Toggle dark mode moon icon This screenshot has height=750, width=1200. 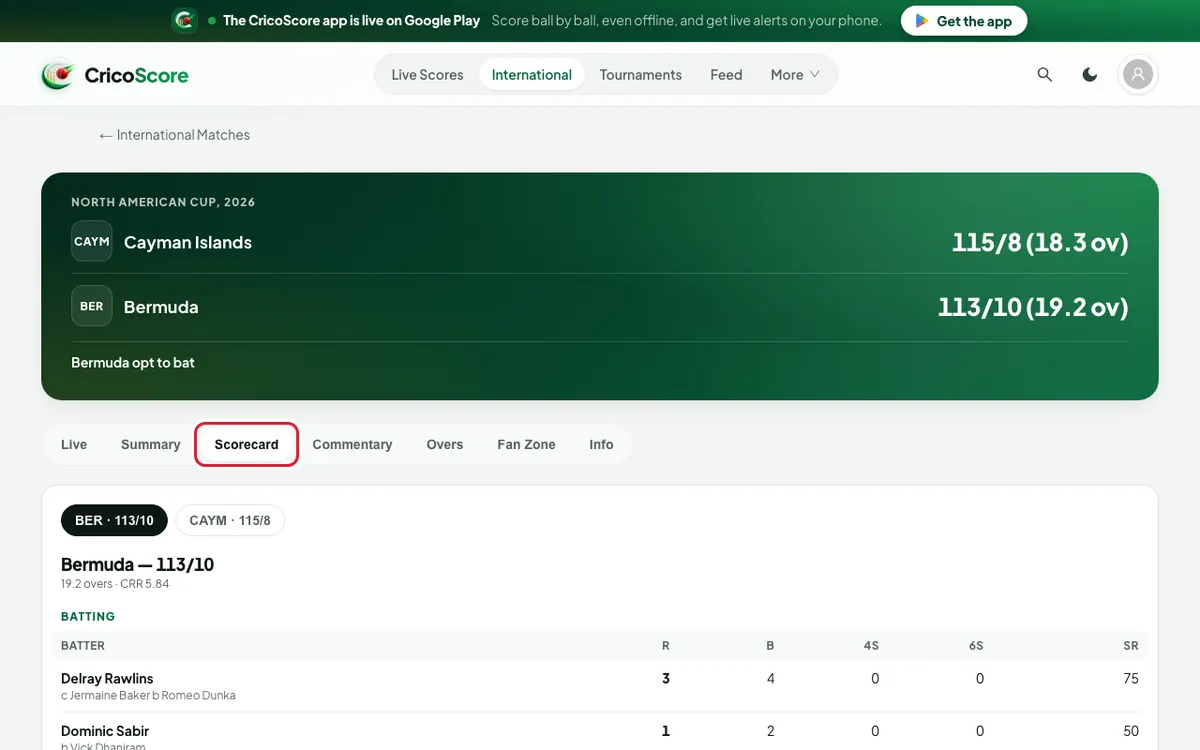click(x=1090, y=75)
